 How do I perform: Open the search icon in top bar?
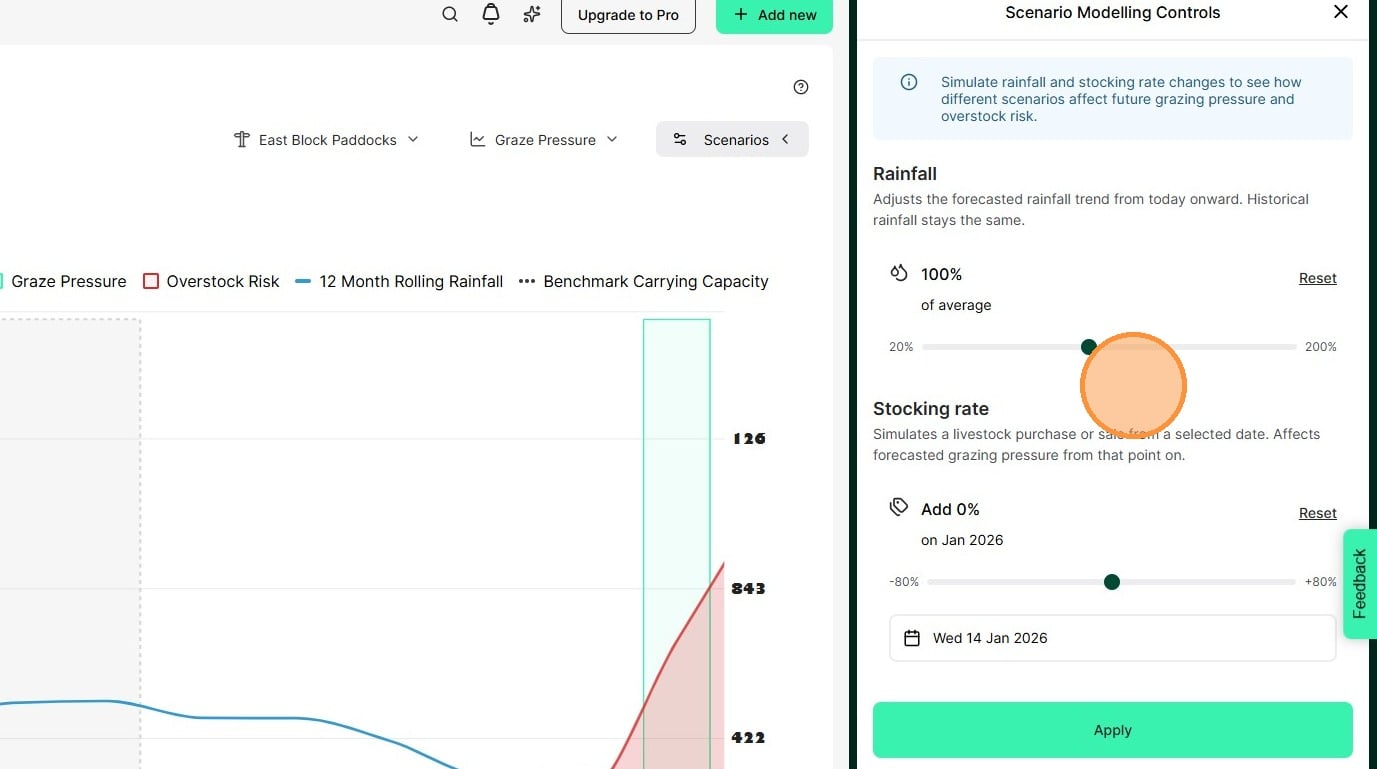click(450, 14)
